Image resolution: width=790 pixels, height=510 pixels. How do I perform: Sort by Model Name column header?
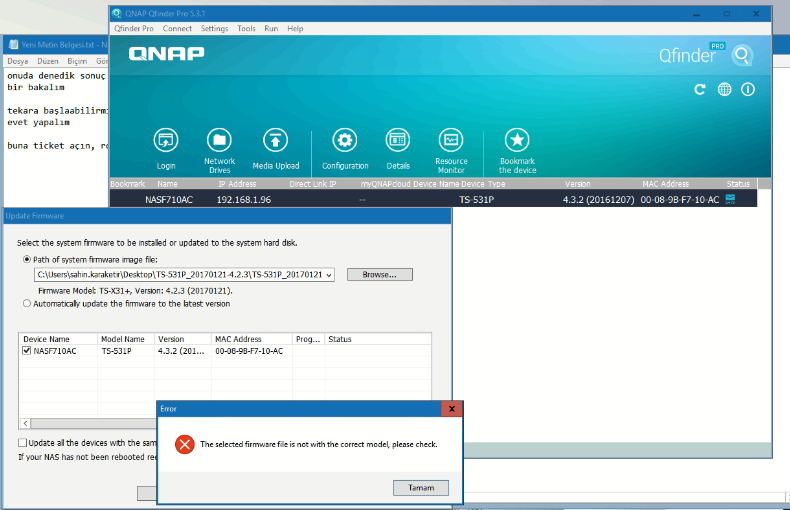pos(125,339)
